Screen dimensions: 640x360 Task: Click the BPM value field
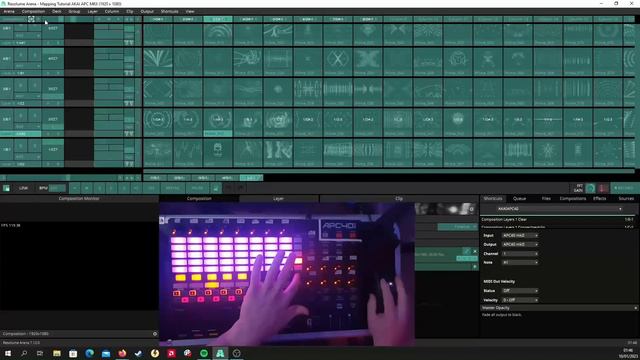click(57, 188)
